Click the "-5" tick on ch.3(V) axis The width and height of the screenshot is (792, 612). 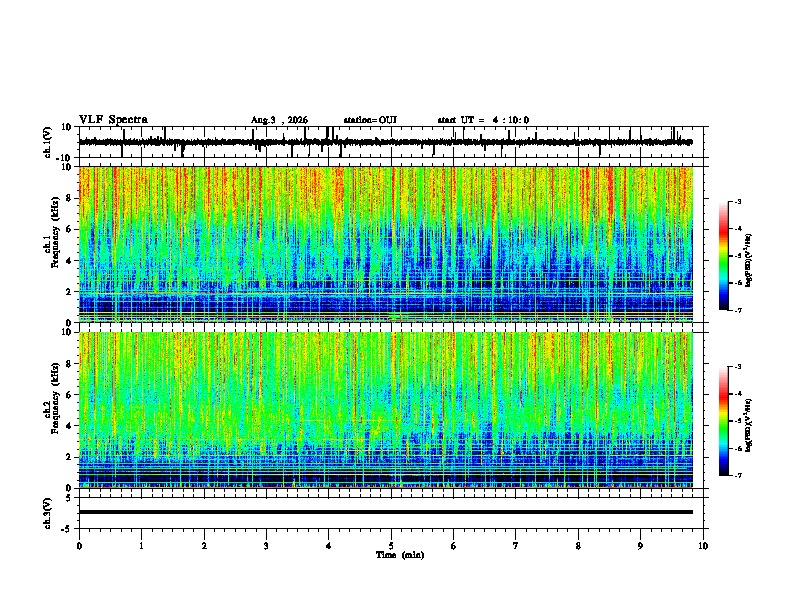(67, 529)
